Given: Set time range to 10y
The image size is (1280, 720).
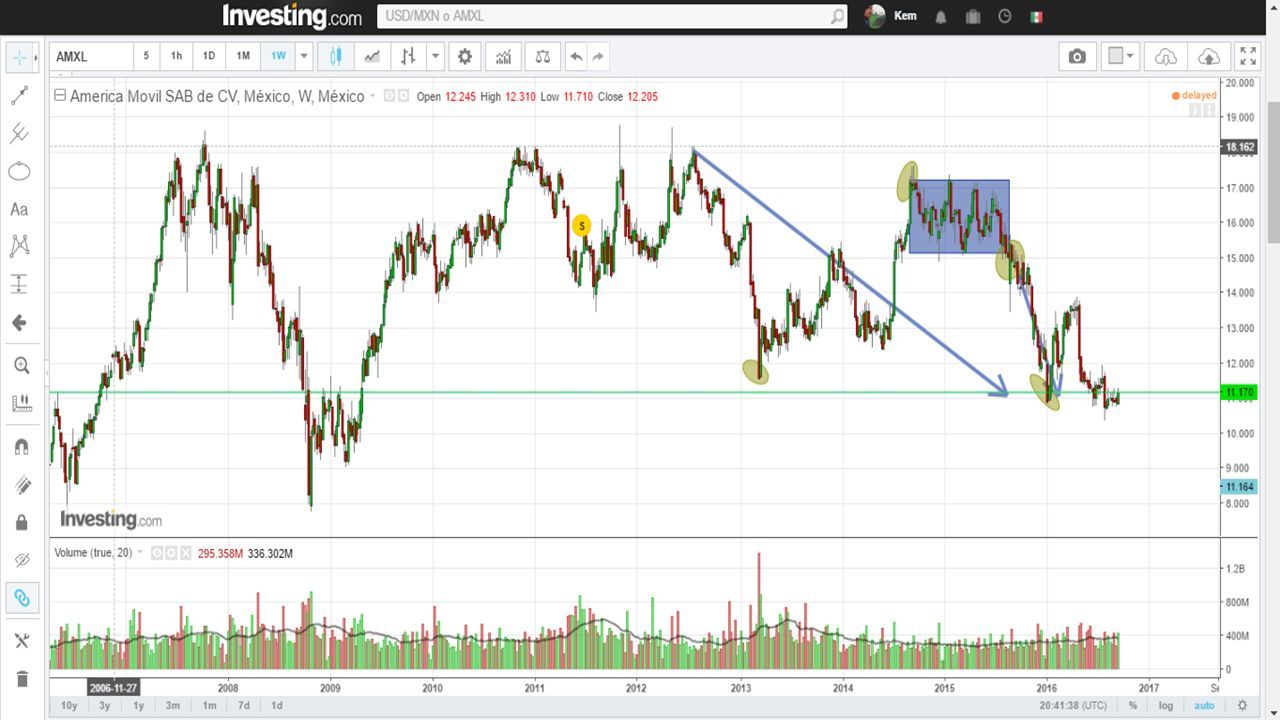Looking at the screenshot, I should click(x=69, y=705).
